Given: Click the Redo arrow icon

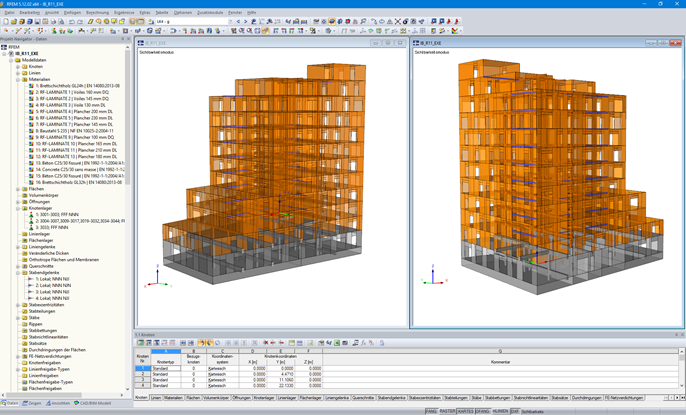Looking at the screenshot, I should (x=80, y=21).
